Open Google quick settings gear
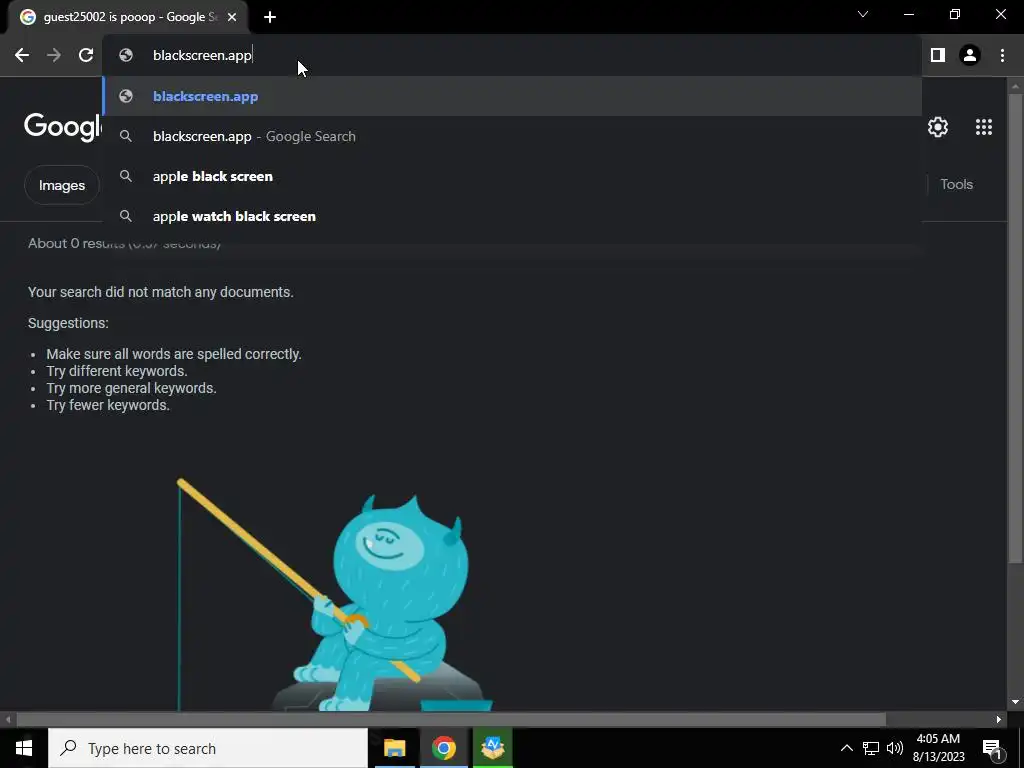Screen dimensions: 1024x768 (938, 127)
